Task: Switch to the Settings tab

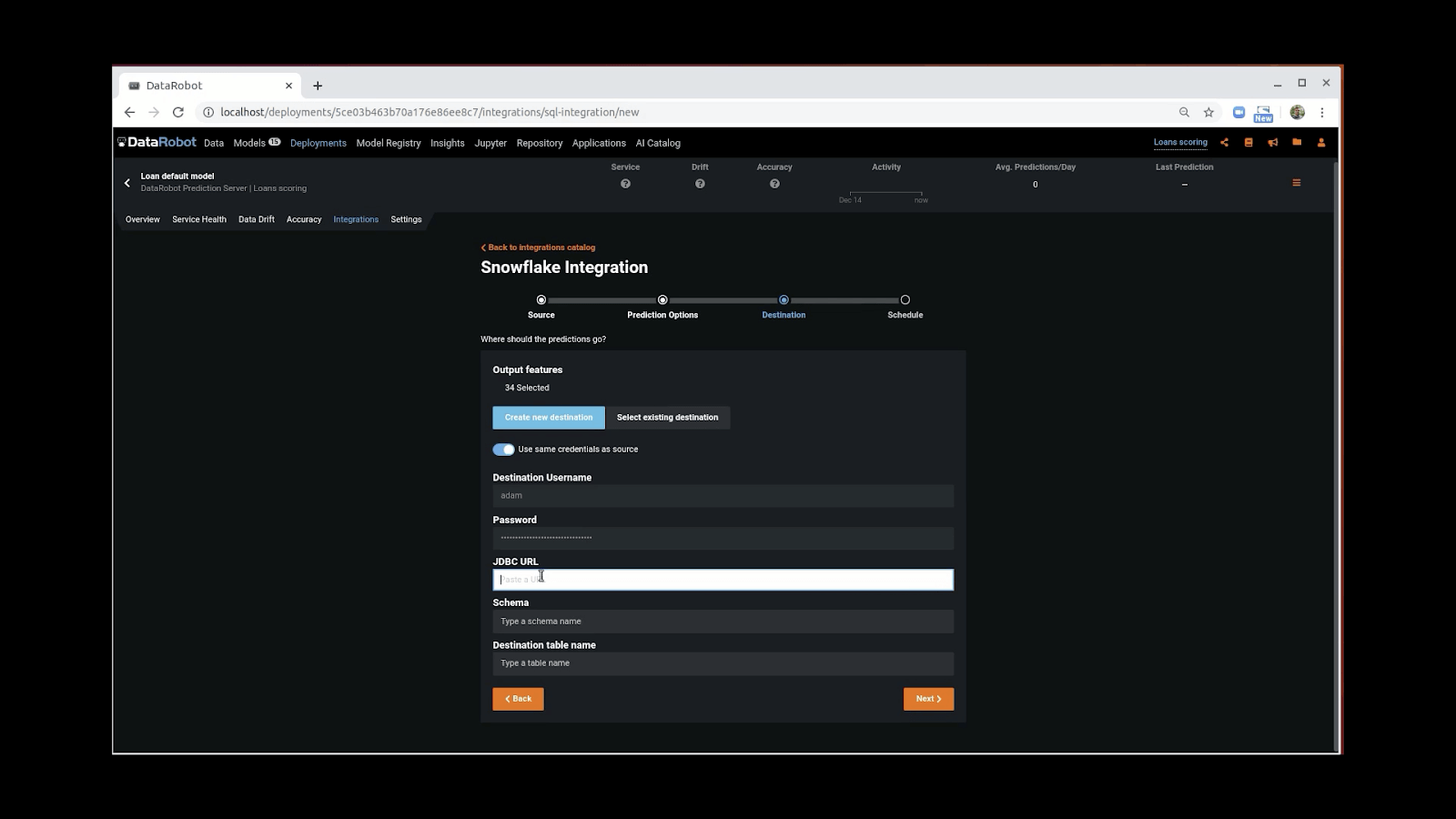Action: [406, 219]
